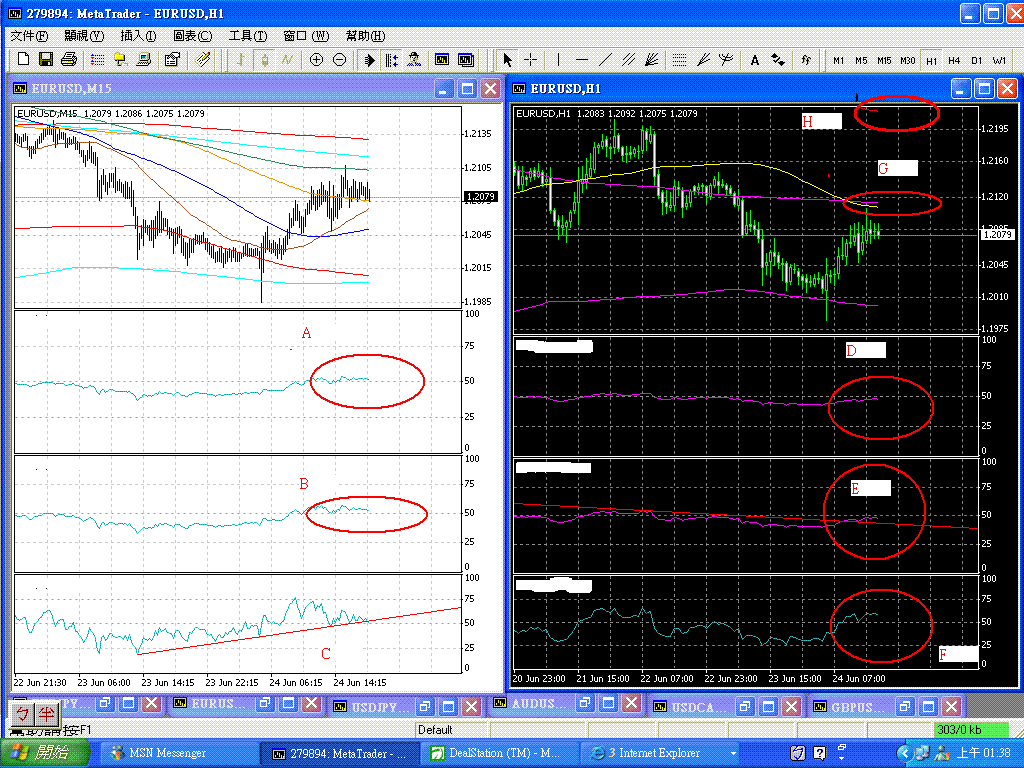Print the chart with printer icon
The width and height of the screenshot is (1024, 768).
click(69, 59)
